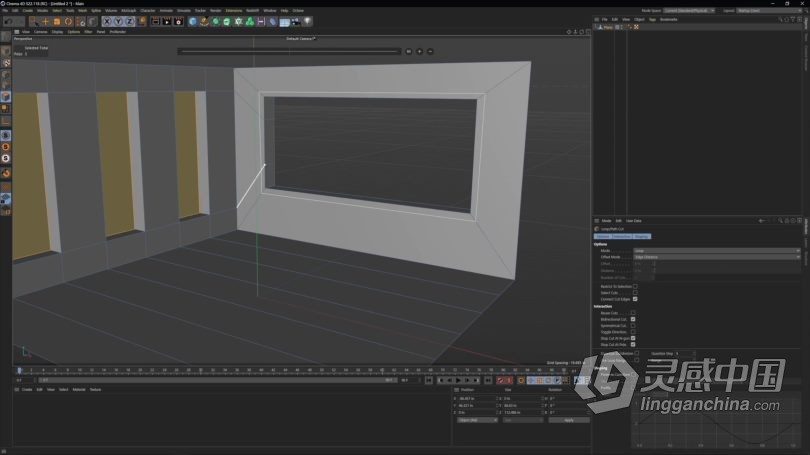
Task: Open the File menu in main menu bar
Action: (x=5, y=10)
